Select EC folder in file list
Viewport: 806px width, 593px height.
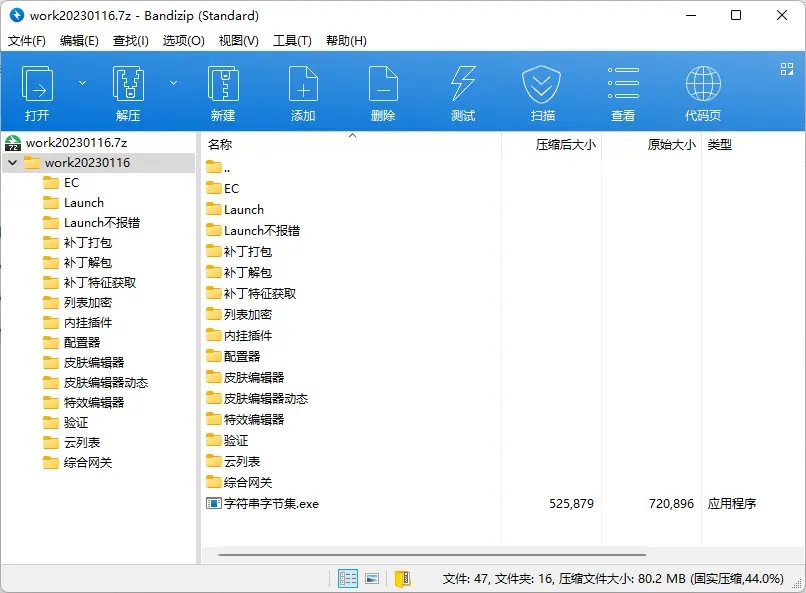[223, 189]
